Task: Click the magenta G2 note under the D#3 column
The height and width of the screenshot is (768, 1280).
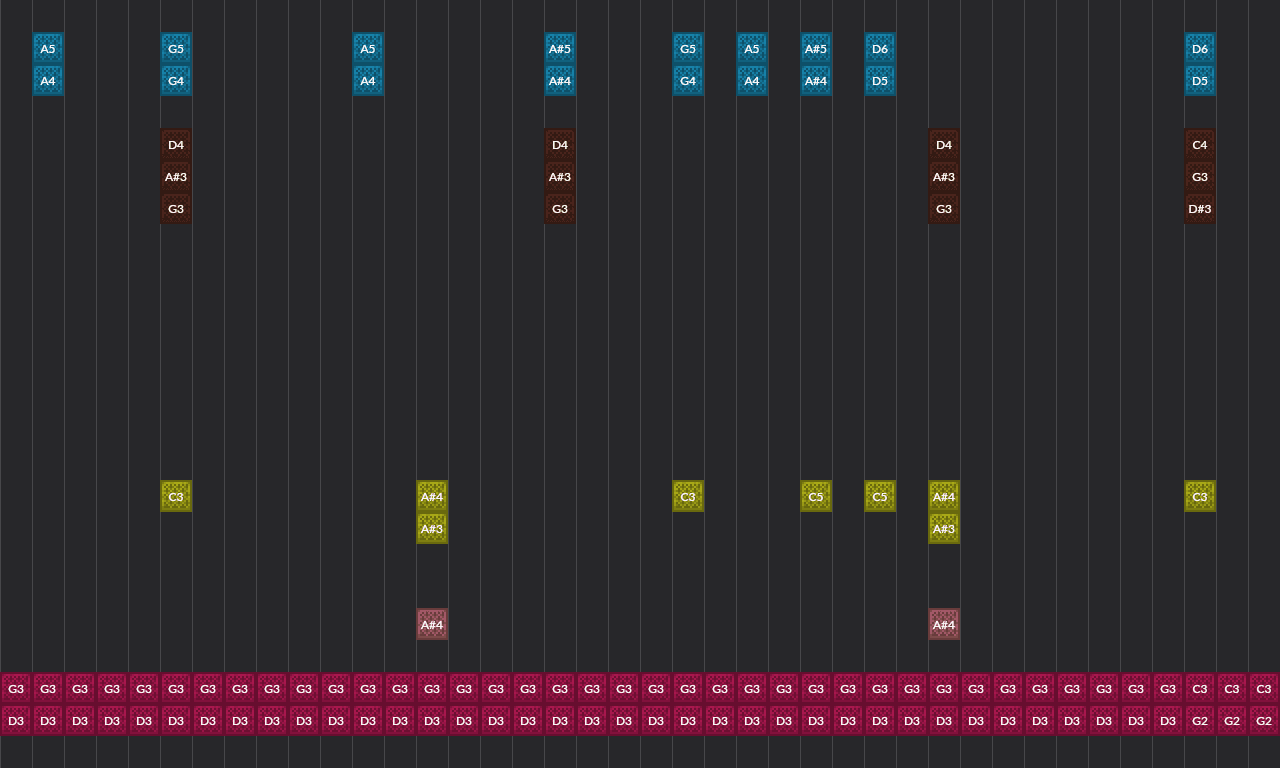Action: click(1200, 721)
